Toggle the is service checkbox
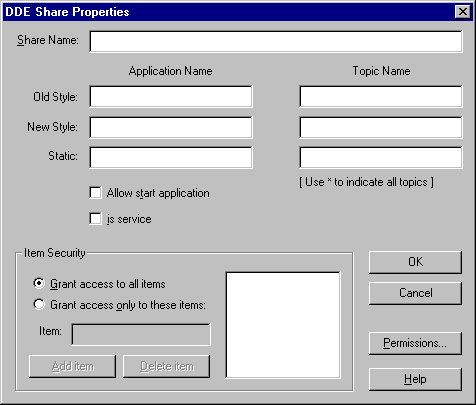 click(96, 219)
